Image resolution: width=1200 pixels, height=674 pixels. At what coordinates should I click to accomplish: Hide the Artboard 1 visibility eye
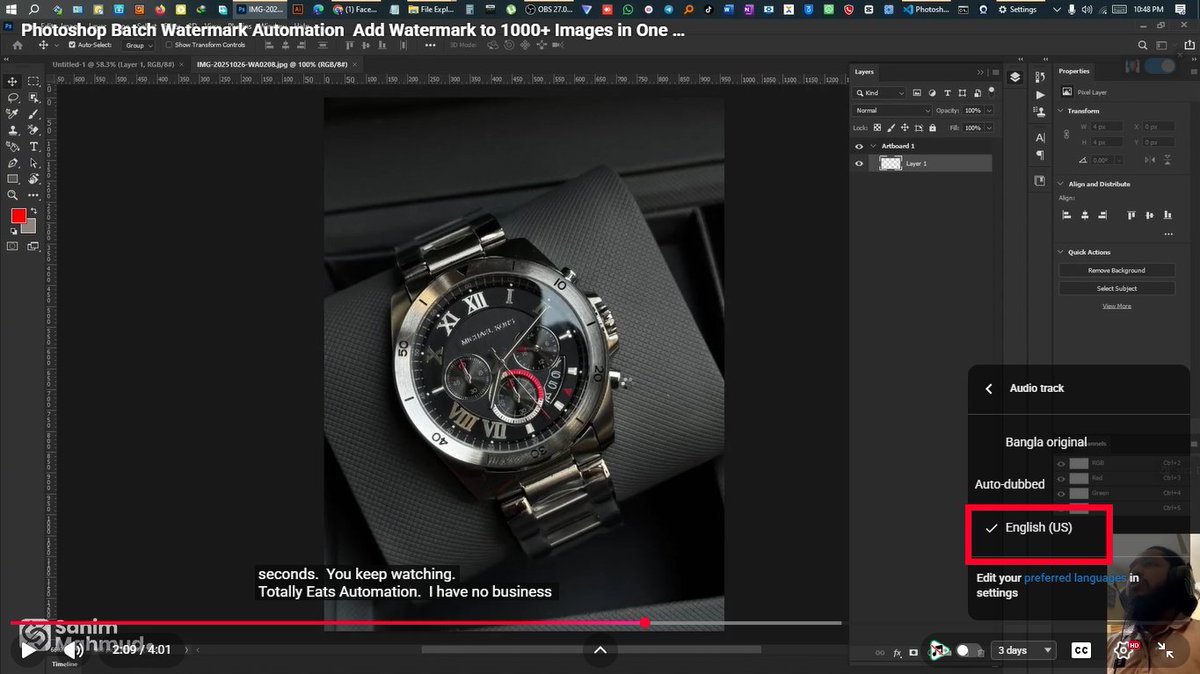coord(859,146)
